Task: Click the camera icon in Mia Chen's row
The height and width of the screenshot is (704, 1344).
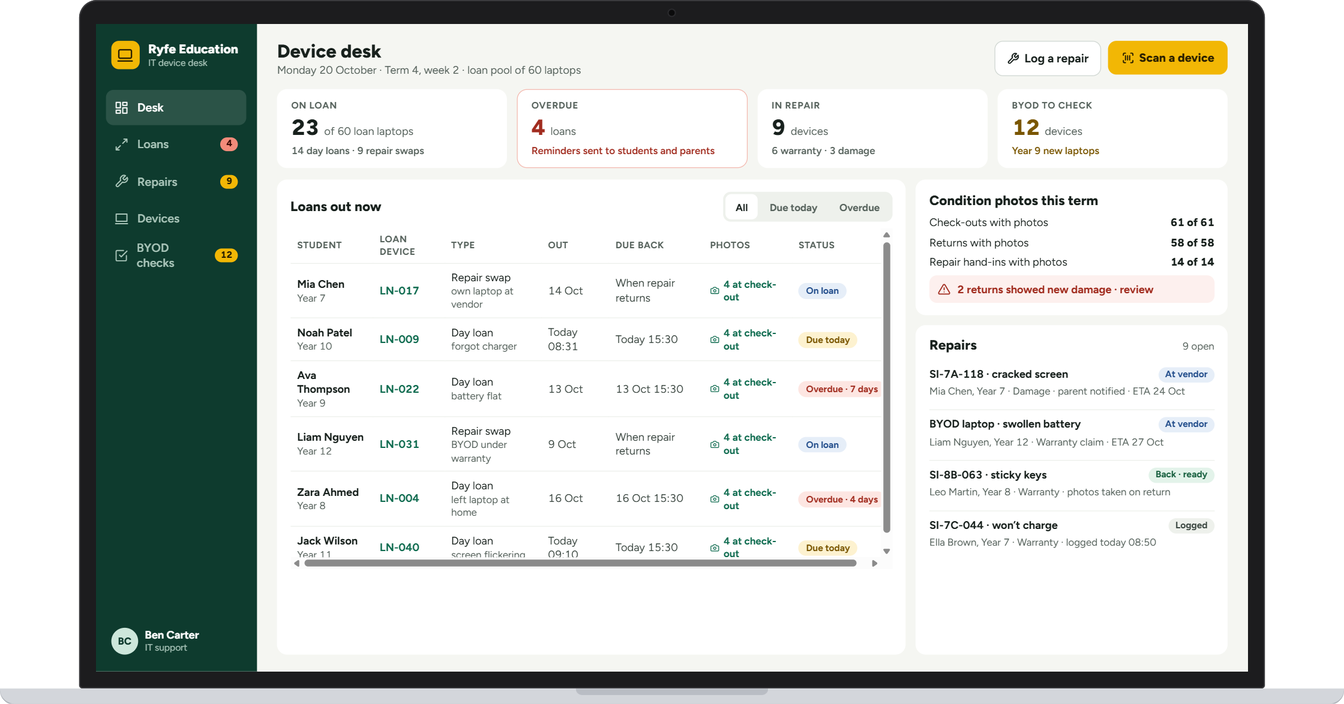Action: tap(714, 291)
